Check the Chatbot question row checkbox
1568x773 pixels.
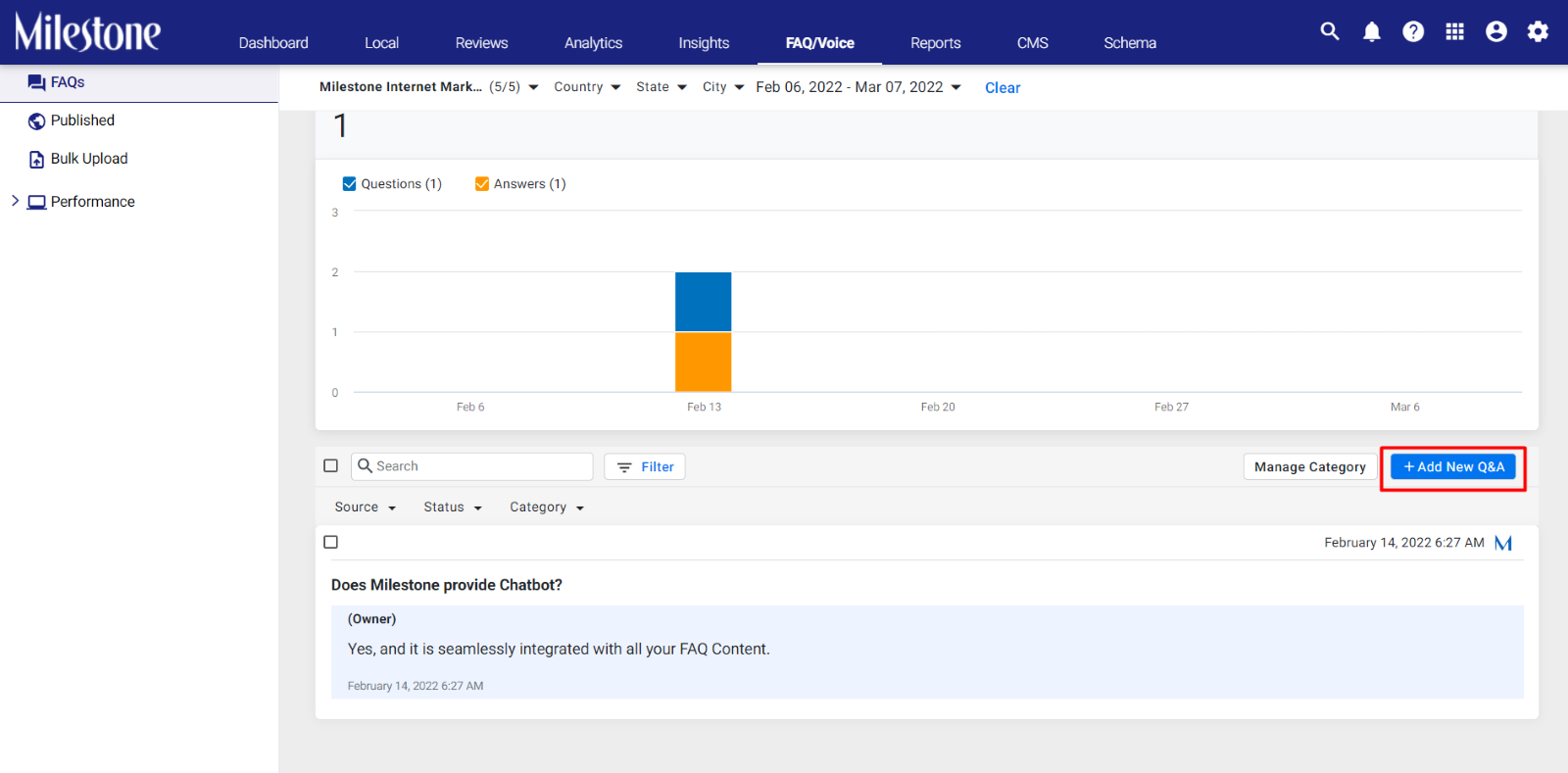tap(331, 542)
